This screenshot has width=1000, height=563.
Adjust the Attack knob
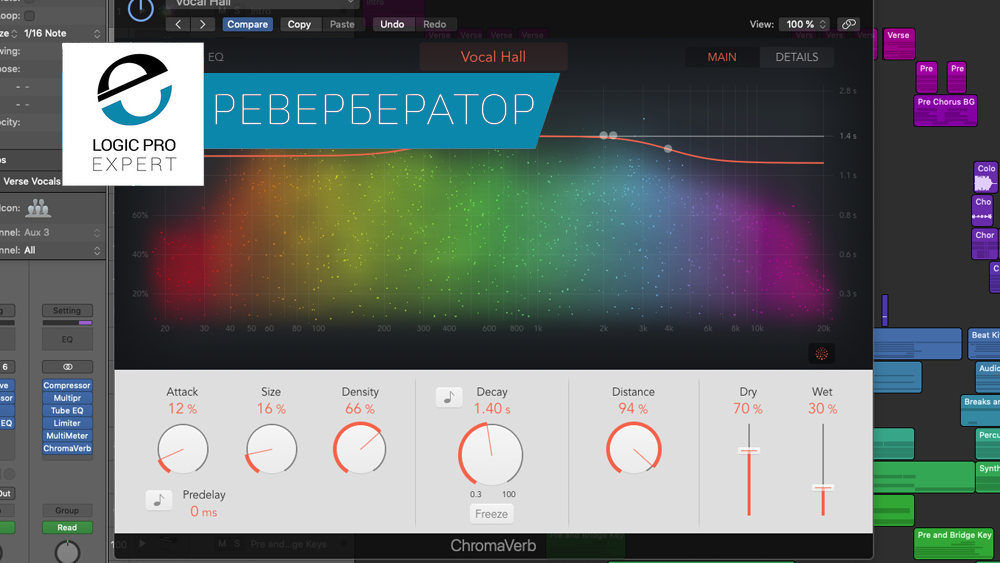pyautogui.click(x=182, y=449)
